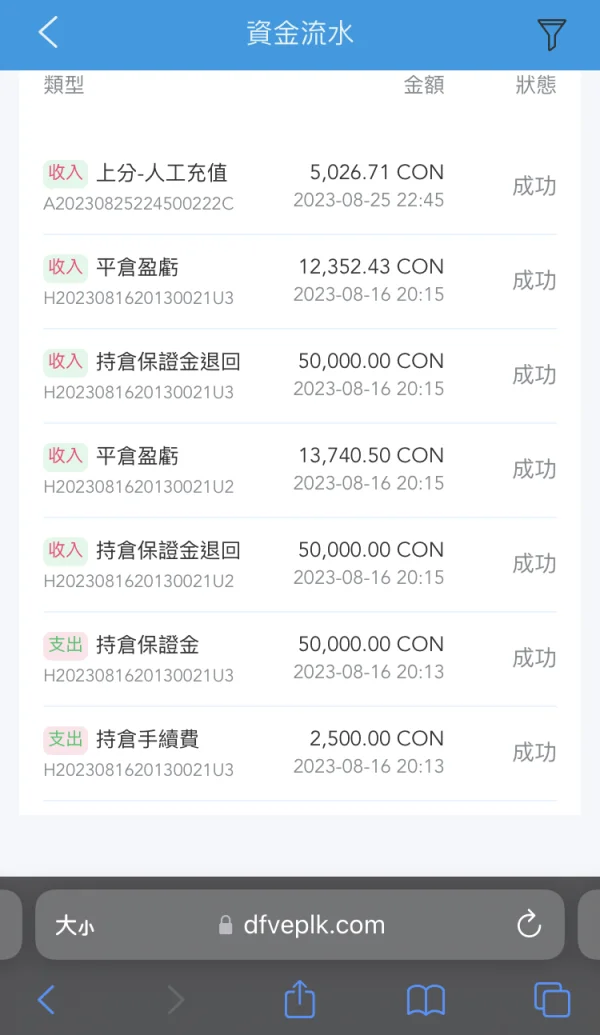This screenshot has width=600, height=1035.
Task: Tap Safari's bottom back chevron
Action: 47,999
